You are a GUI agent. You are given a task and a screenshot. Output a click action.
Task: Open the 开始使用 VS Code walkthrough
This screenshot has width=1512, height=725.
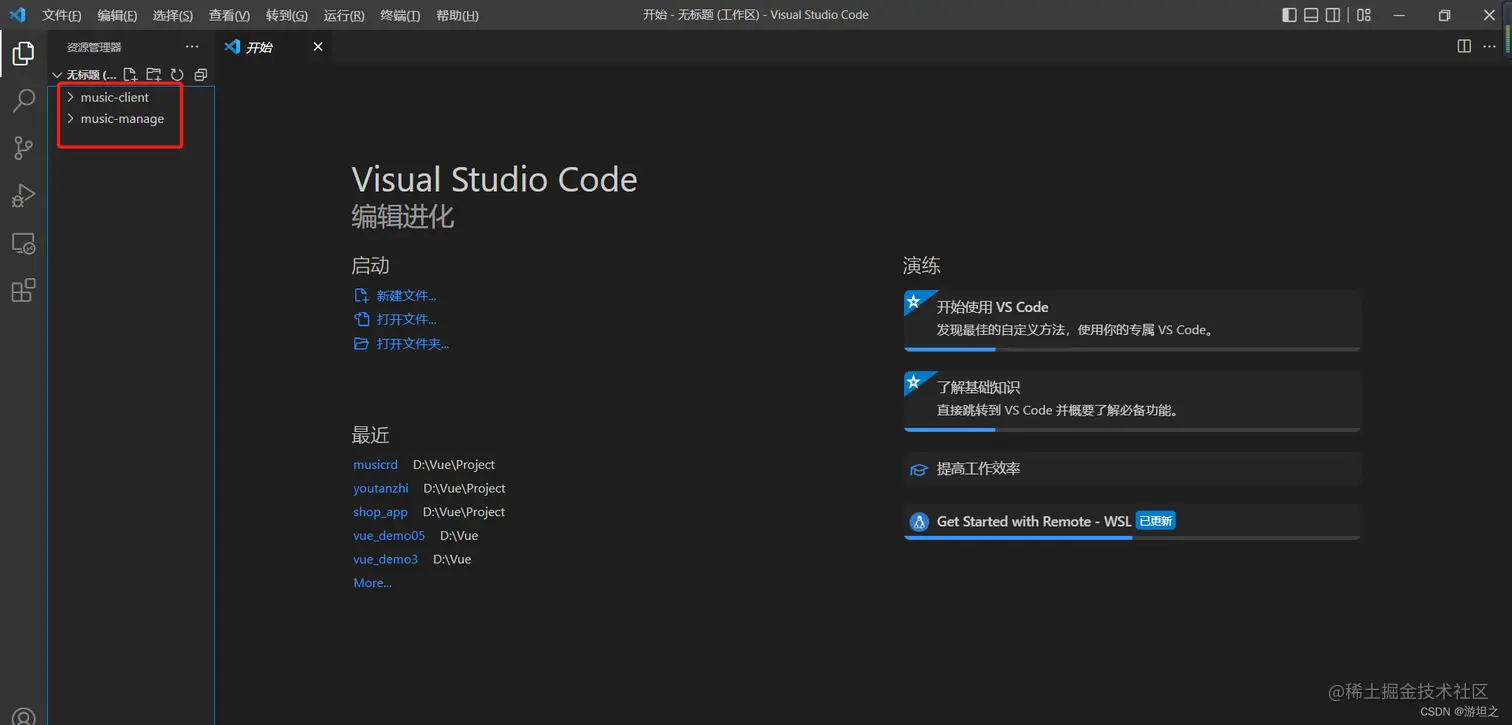[x=1132, y=321]
